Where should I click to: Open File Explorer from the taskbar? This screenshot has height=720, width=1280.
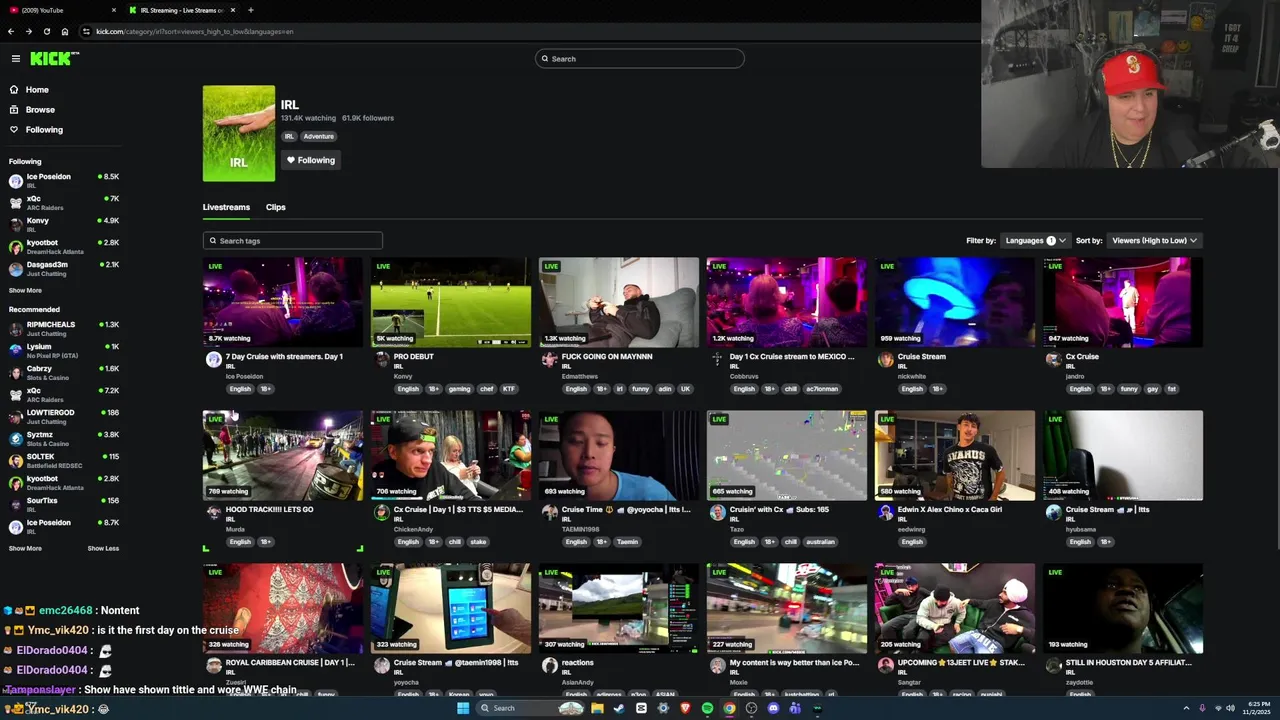(597, 708)
